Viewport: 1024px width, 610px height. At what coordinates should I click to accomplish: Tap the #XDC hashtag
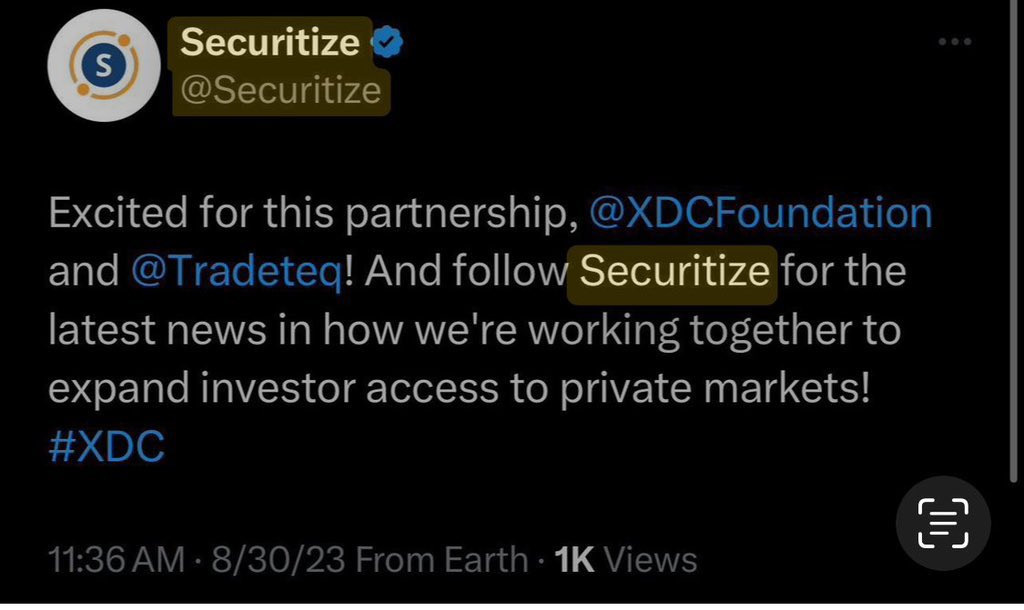pos(106,447)
